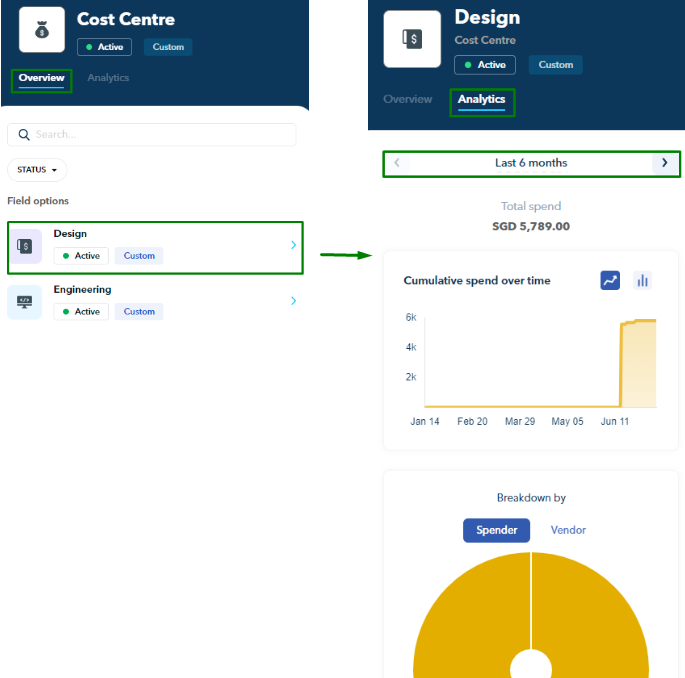
Task: Click the Engineering field option icon
Action: [25, 301]
